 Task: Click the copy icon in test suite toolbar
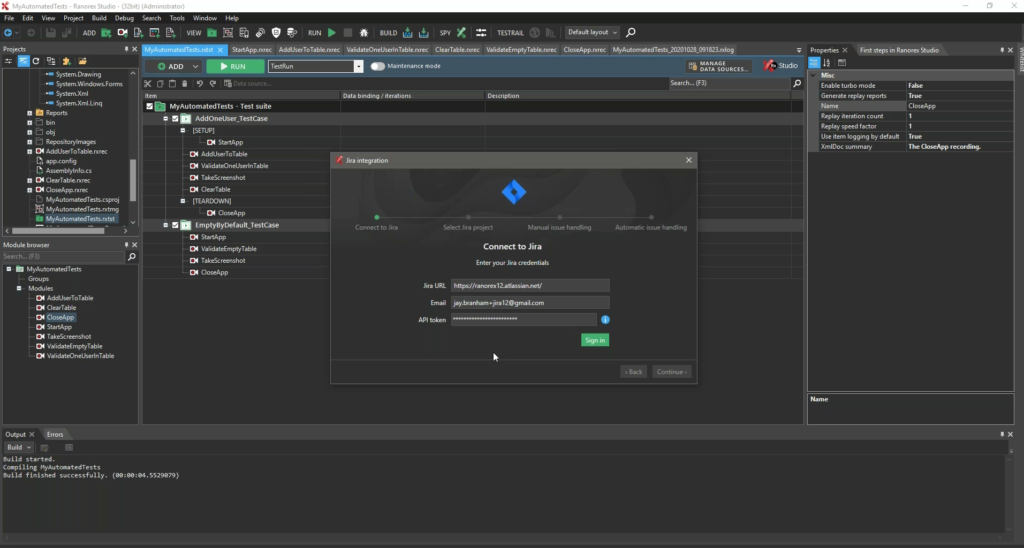tap(160, 84)
